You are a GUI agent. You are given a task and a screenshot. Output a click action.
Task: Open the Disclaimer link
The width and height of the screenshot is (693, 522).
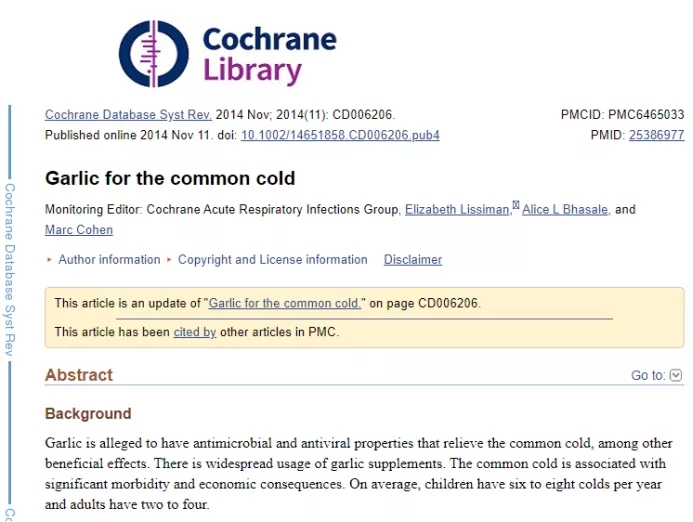point(413,259)
